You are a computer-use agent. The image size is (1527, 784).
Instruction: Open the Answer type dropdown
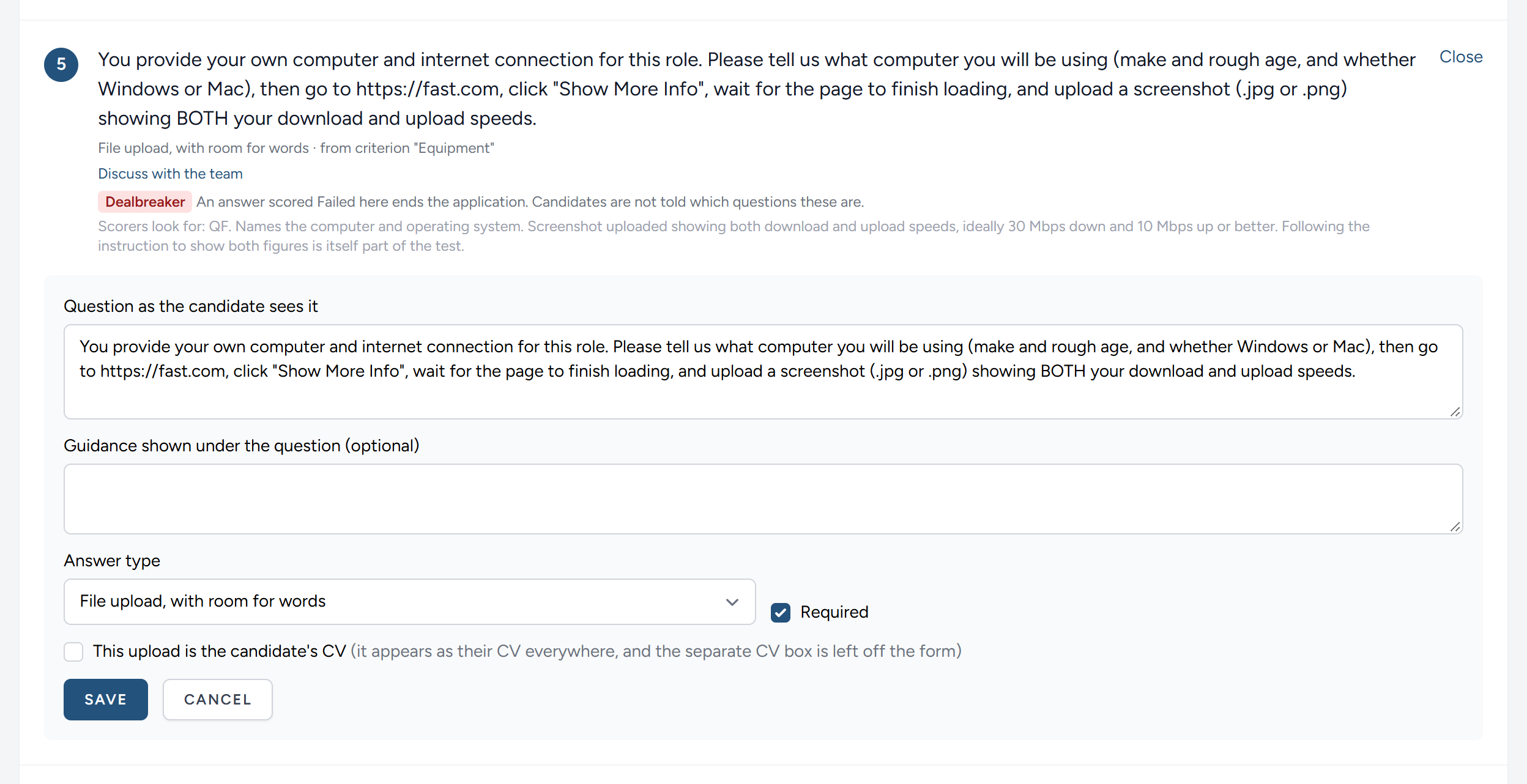(x=410, y=601)
